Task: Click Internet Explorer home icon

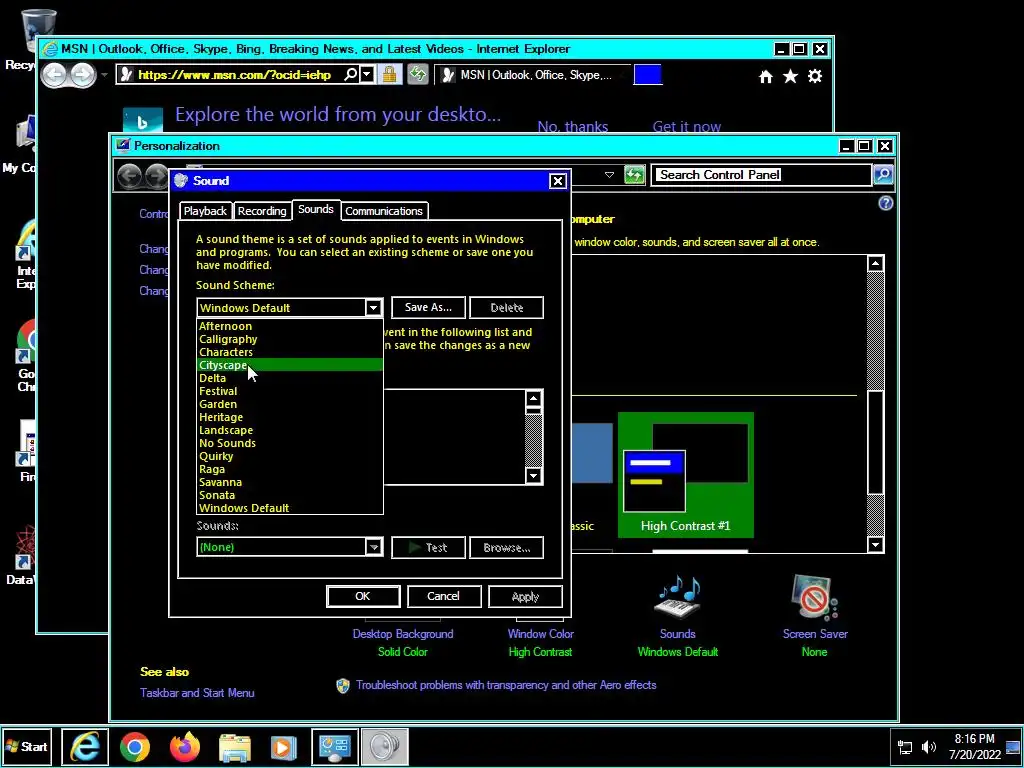Action: [x=766, y=76]
